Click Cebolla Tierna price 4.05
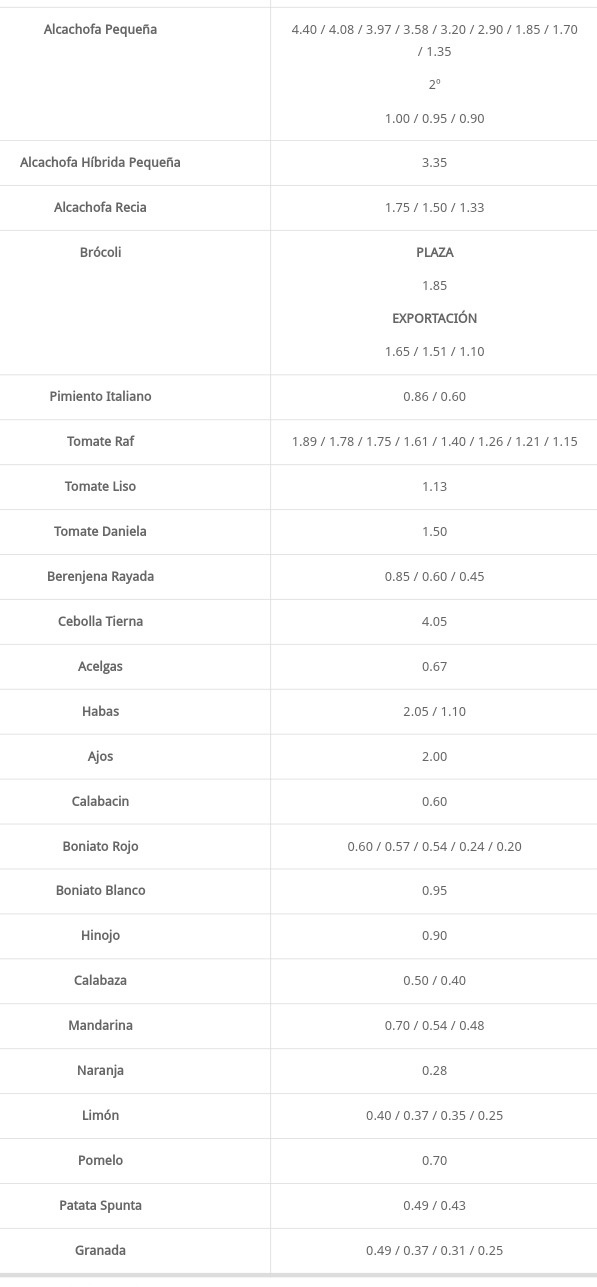This screenshot has height=1287, width=597. point(434,621)
